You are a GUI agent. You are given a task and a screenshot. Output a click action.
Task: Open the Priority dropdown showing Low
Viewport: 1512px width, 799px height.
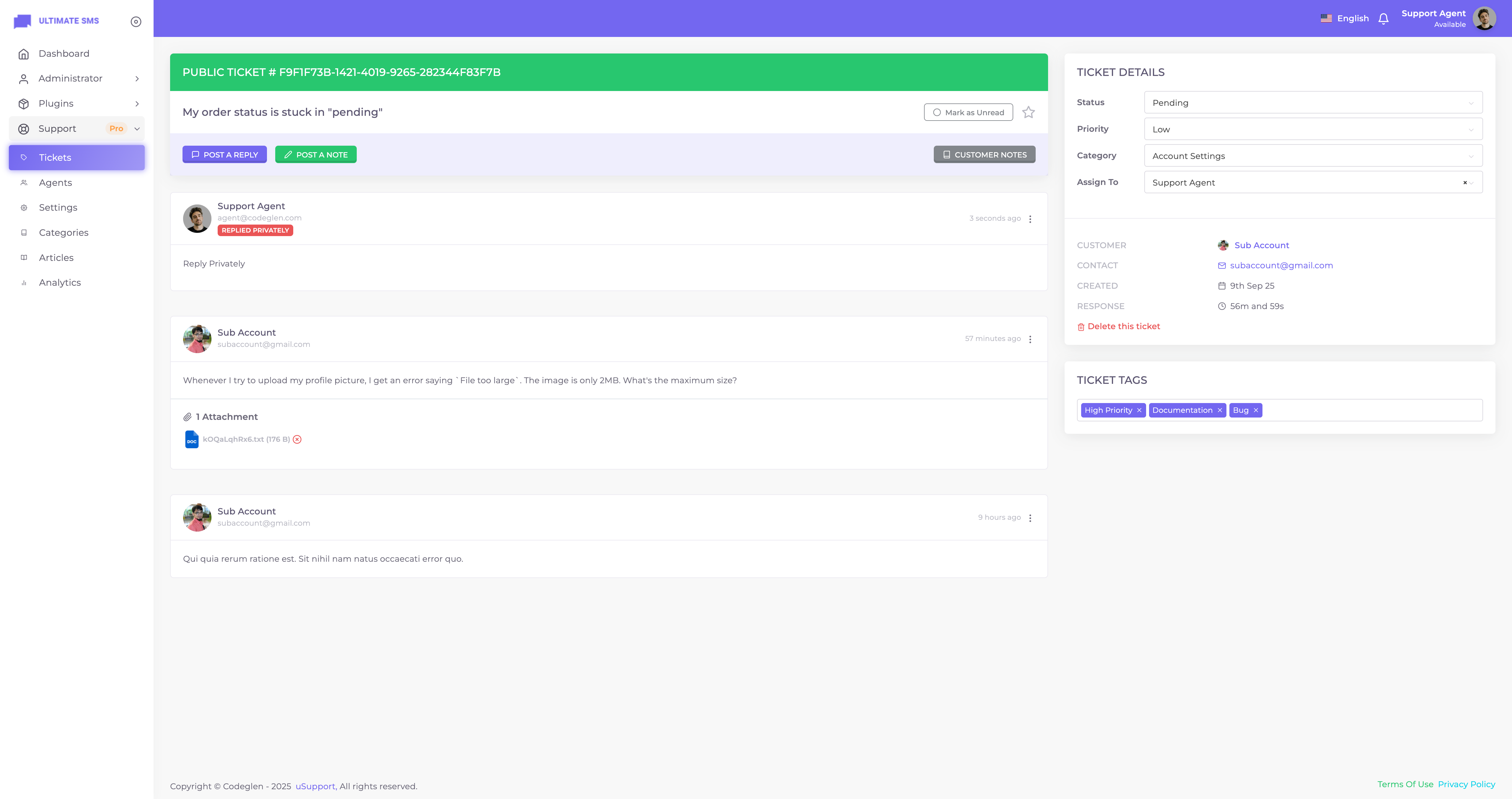(x=1312, y=129)
